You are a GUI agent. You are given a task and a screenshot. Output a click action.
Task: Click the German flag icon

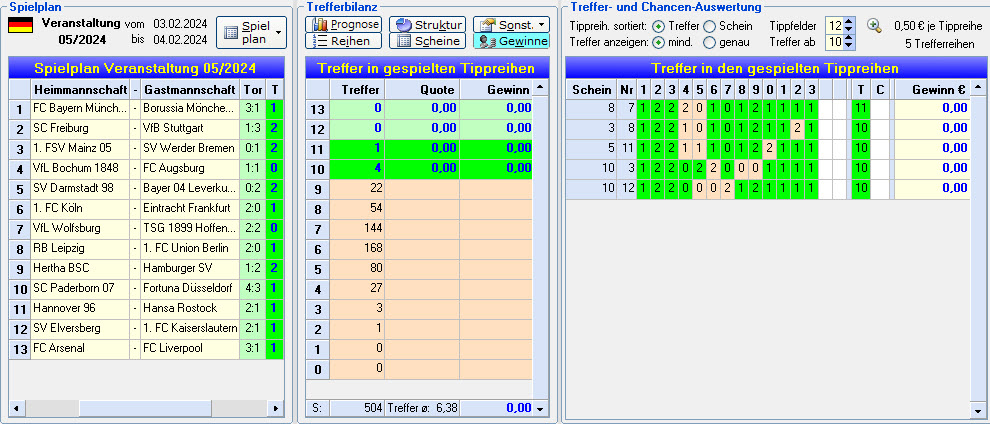tap(20, 25)
